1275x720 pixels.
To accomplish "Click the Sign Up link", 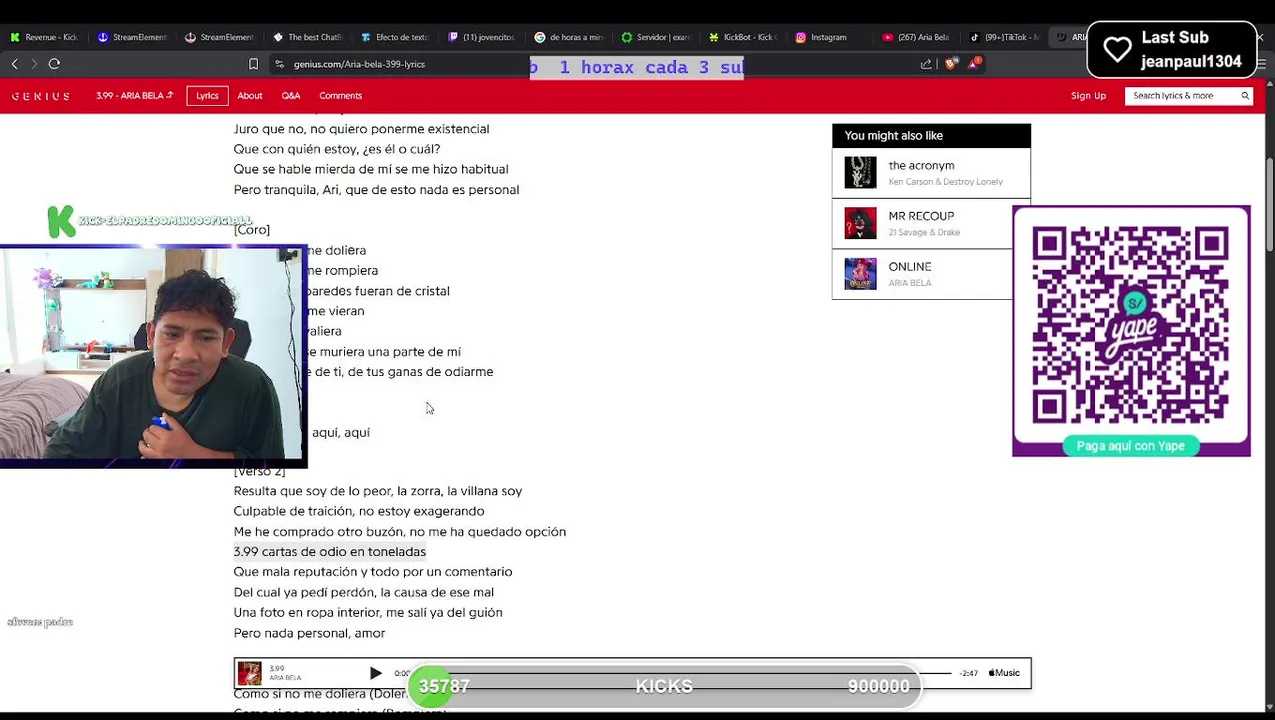I will tap(1088, 96).
